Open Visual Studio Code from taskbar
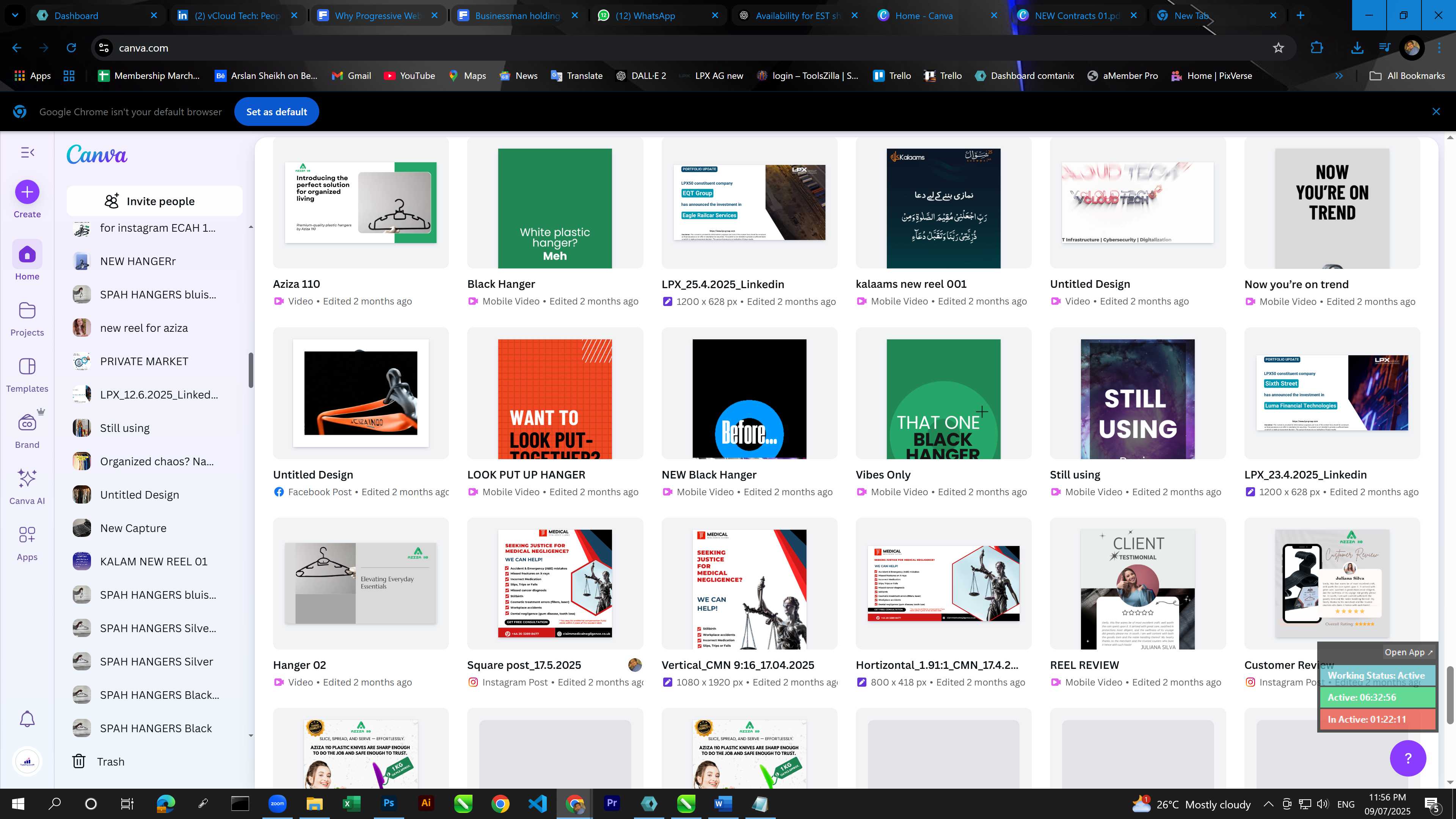Viewport: 1456px width, 819px height. pyautogui.click(x=538, y=803)
